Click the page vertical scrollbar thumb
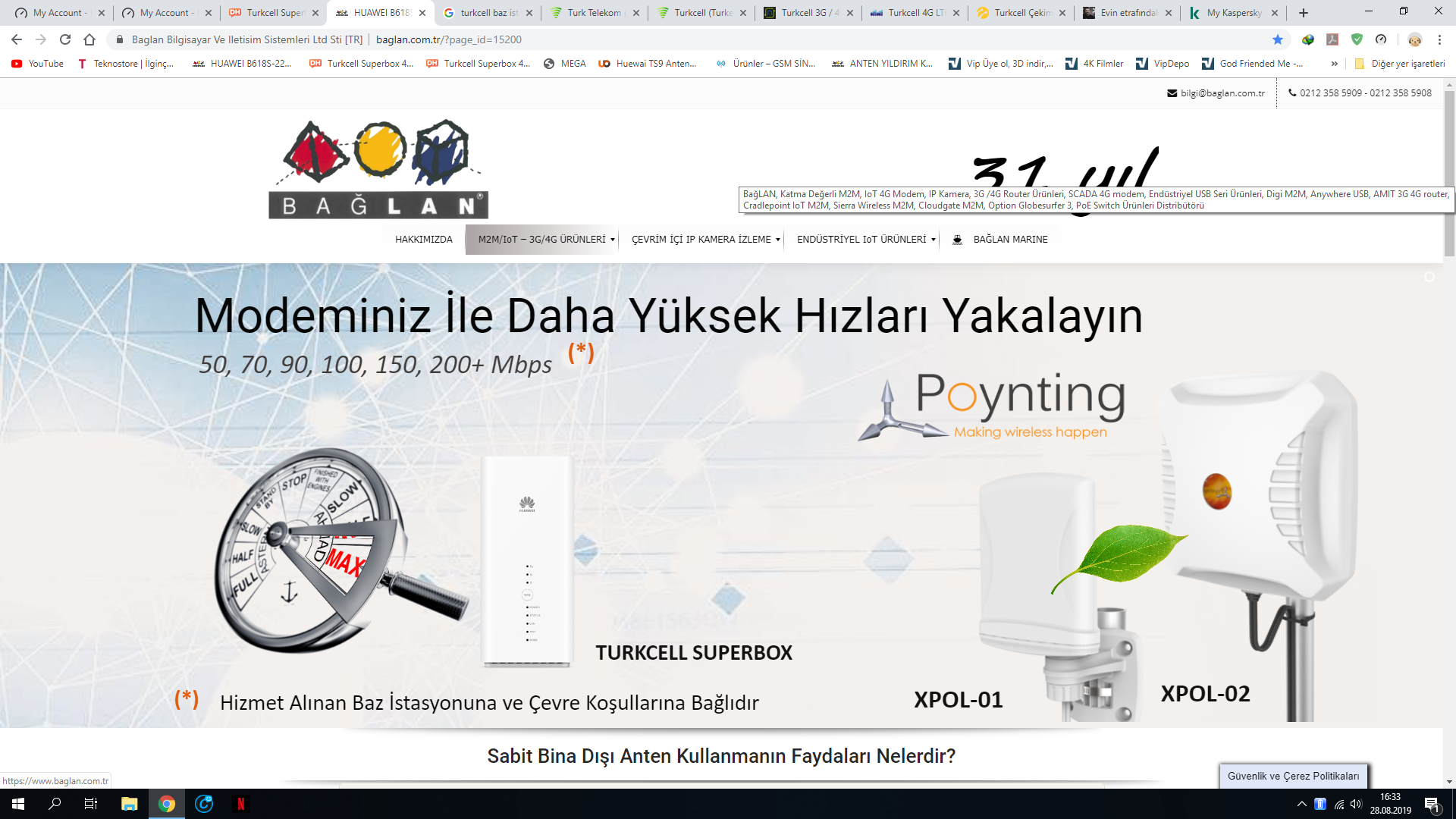1456x819 pixels. click(1449, 174)
